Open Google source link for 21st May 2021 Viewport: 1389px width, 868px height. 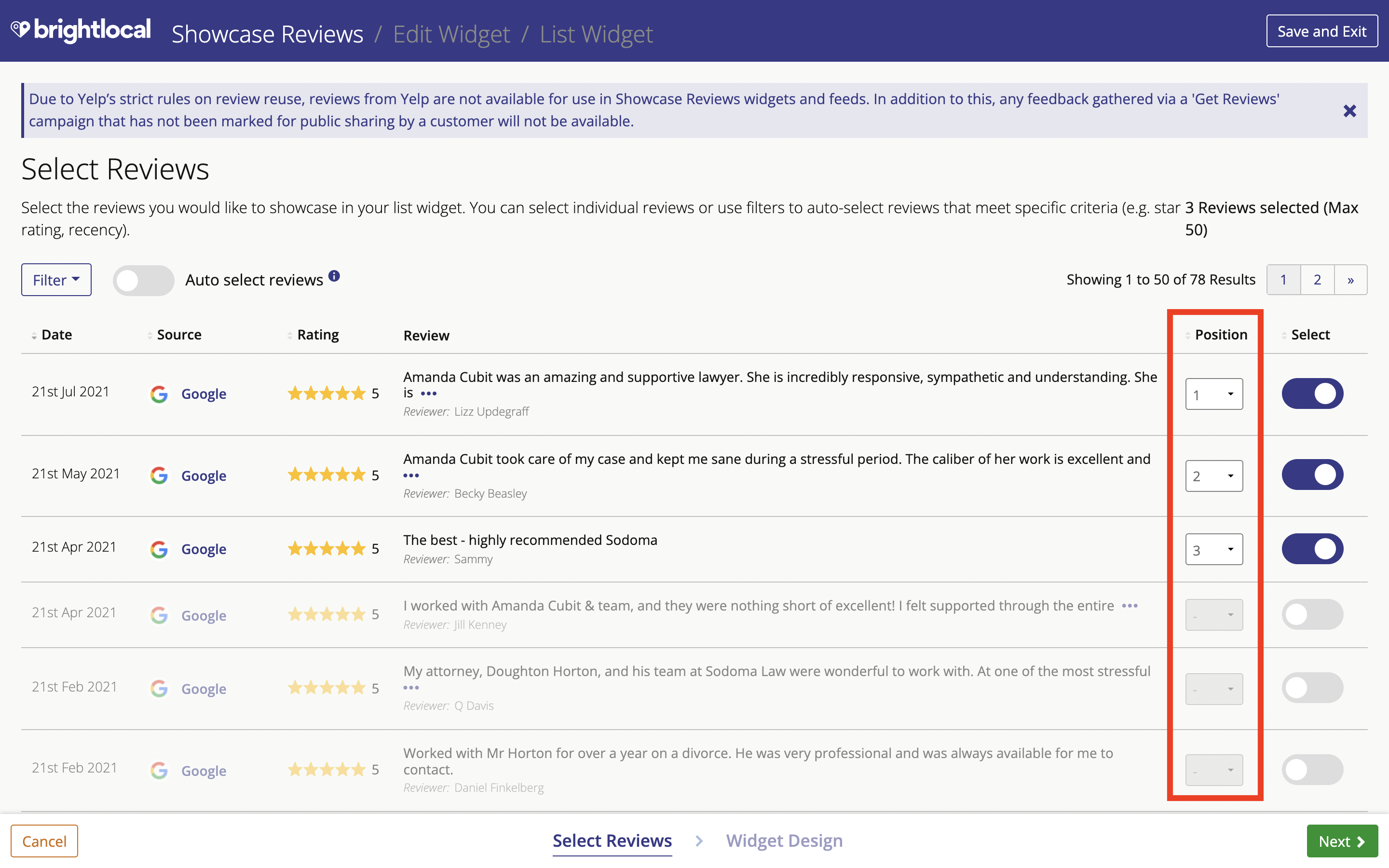click(204, 476)
